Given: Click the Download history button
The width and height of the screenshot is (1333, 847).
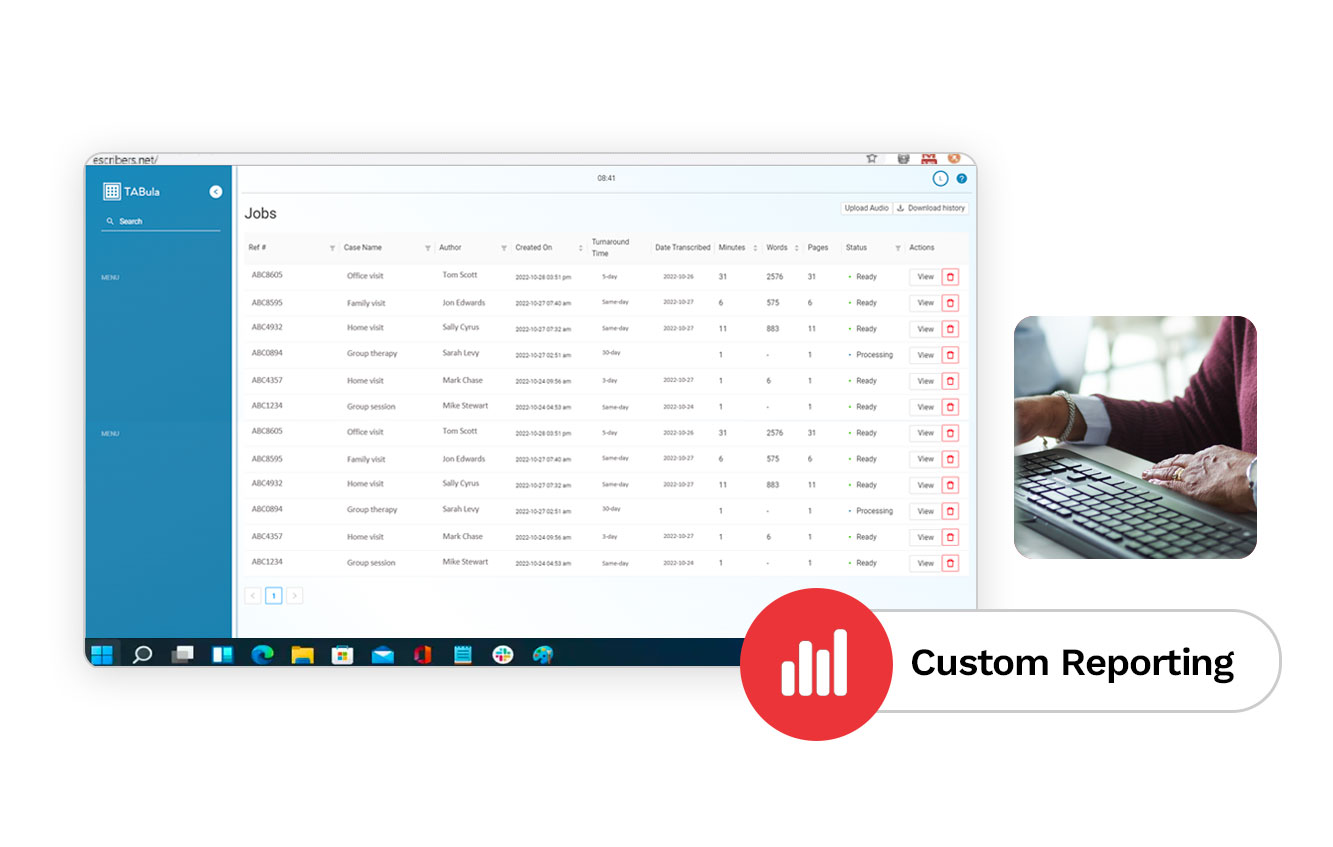Looking at the screenshot, I should (931, 208).
